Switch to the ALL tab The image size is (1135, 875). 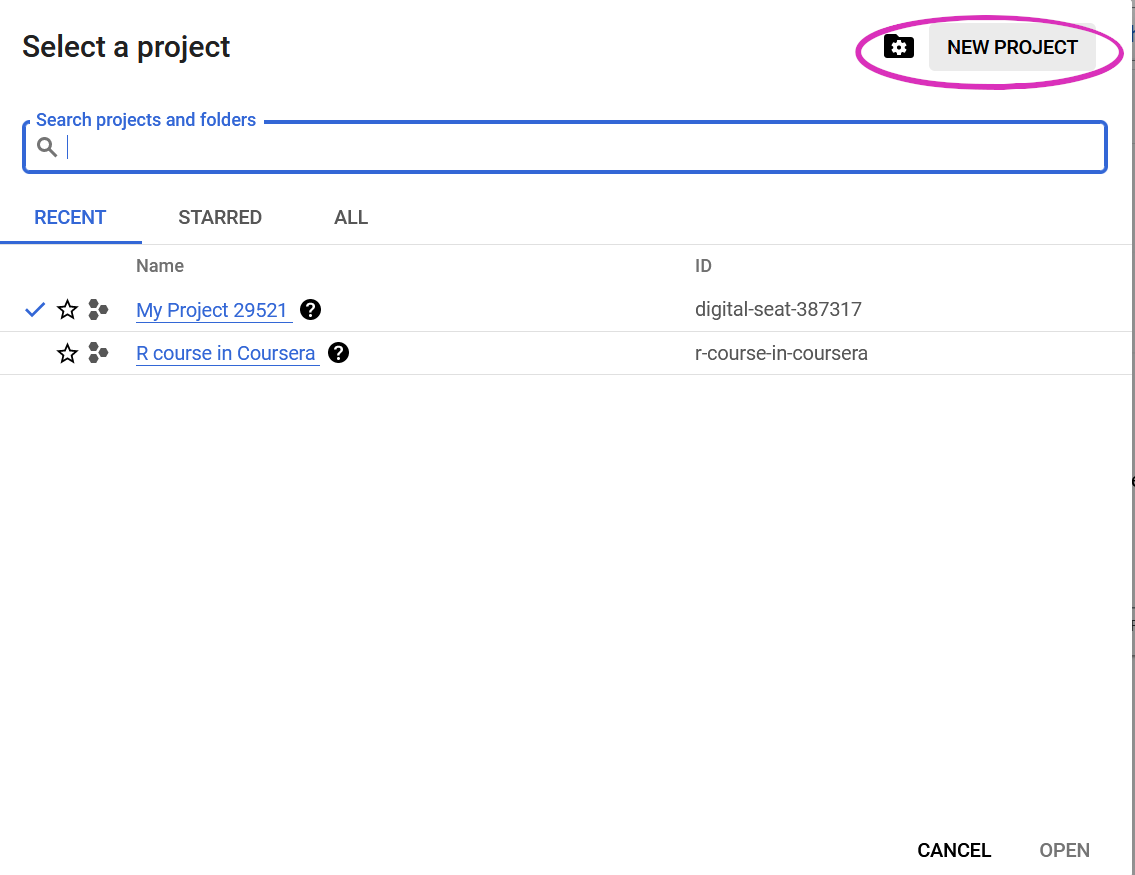pos(351,217)
